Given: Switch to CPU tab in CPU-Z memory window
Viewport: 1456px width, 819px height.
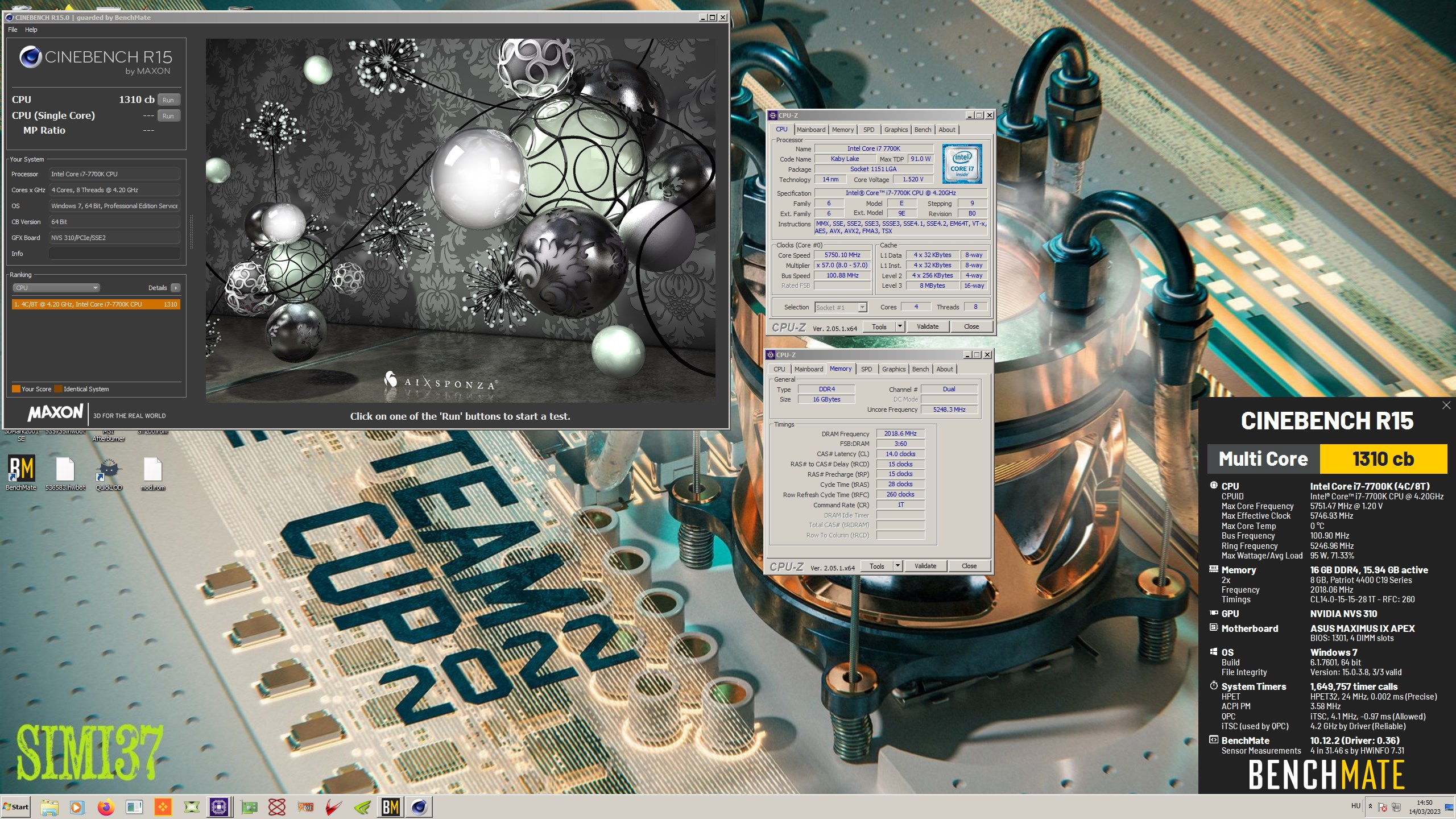Looking at the screenshot, I should (x=779, y=369).
